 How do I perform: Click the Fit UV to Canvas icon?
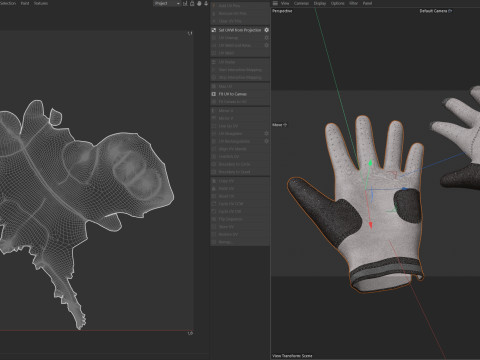[x=214, y=94]
